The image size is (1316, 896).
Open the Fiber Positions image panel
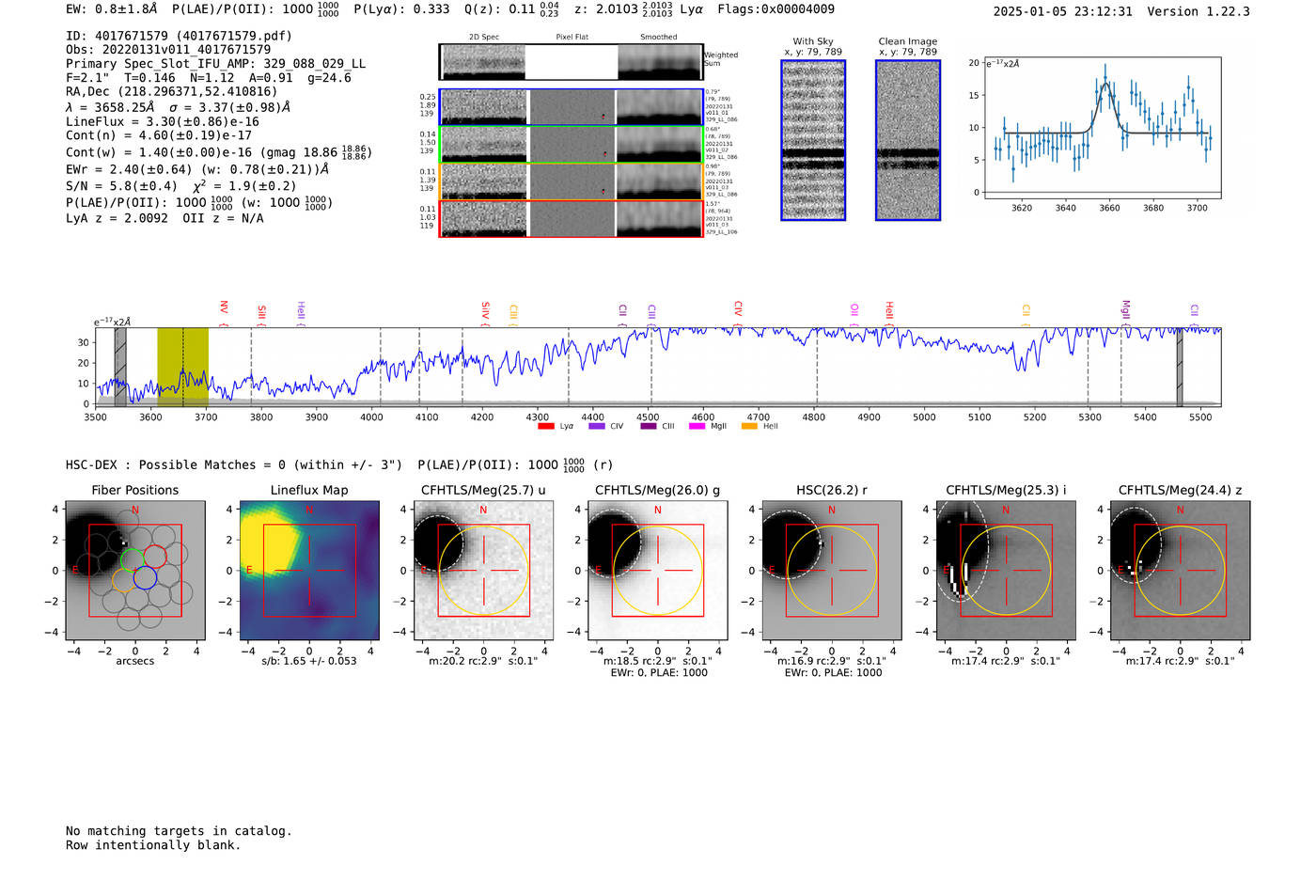click(134, 570)
